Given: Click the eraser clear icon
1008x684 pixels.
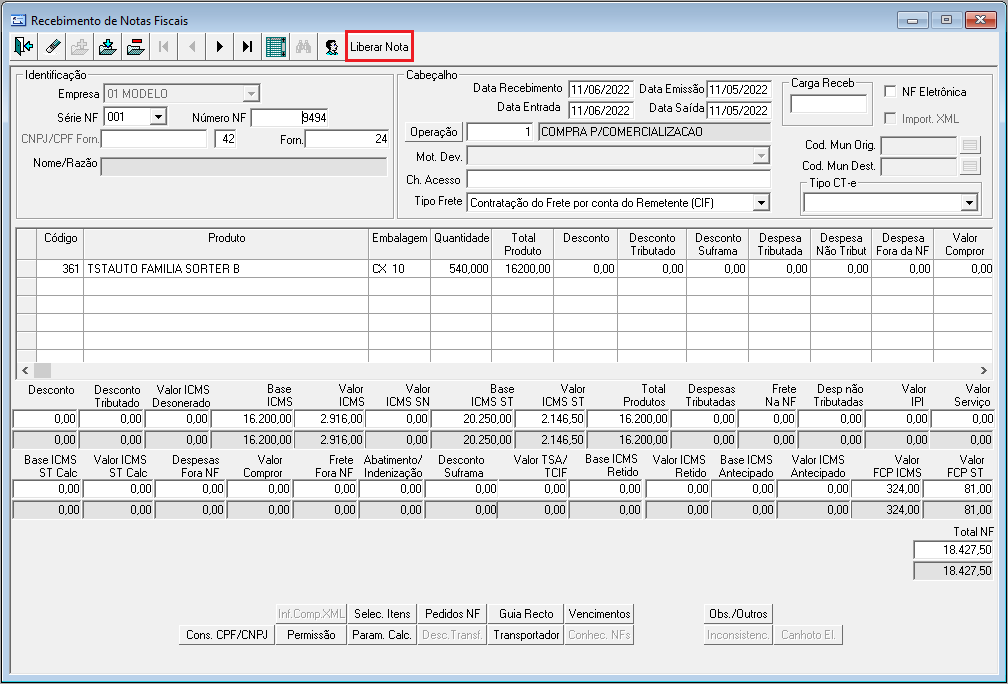Looking at the screenshot, I should point(53,46).
